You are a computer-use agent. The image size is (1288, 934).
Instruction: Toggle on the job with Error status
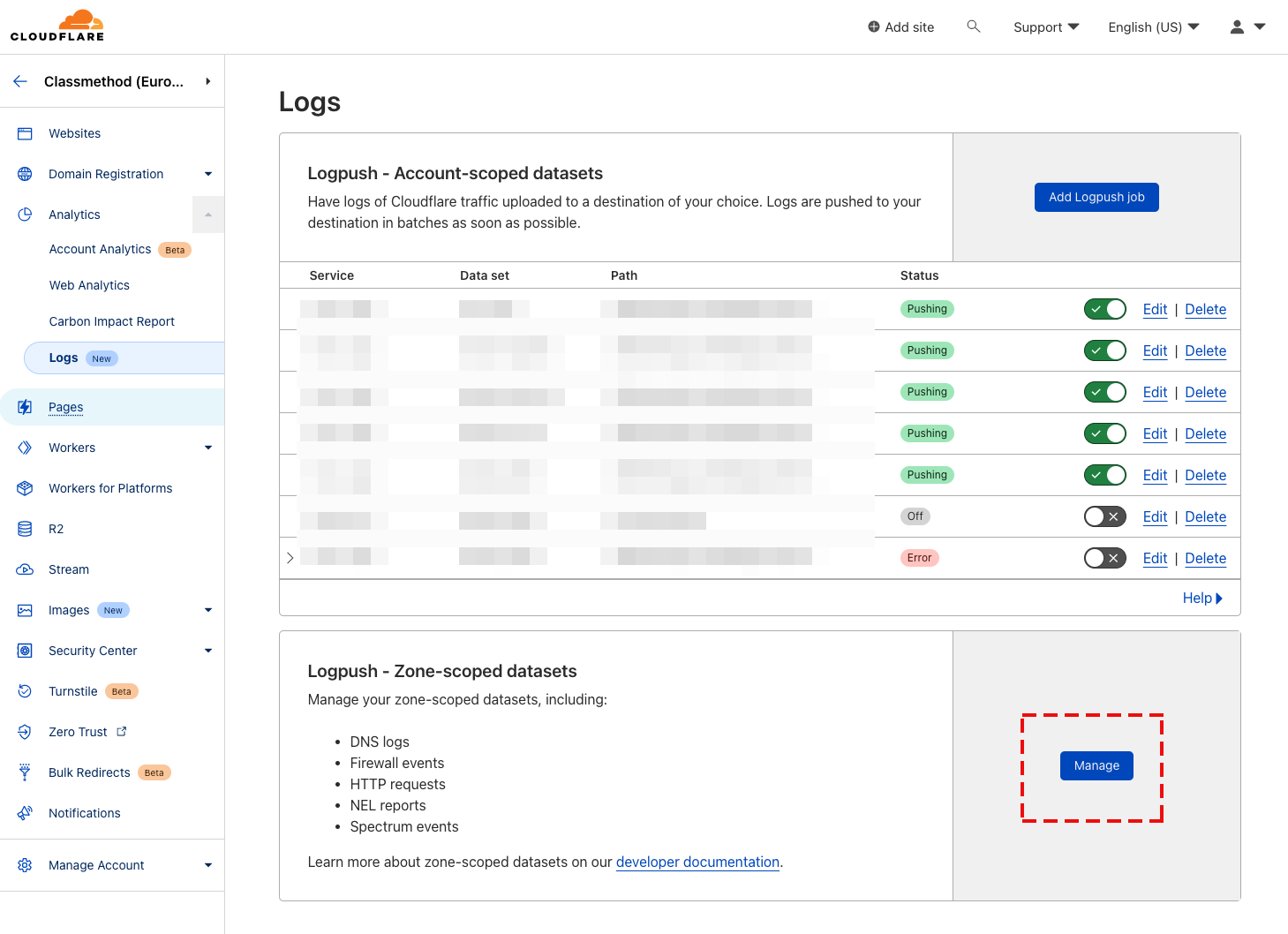pyautogui.click(x=1104, y=557)
